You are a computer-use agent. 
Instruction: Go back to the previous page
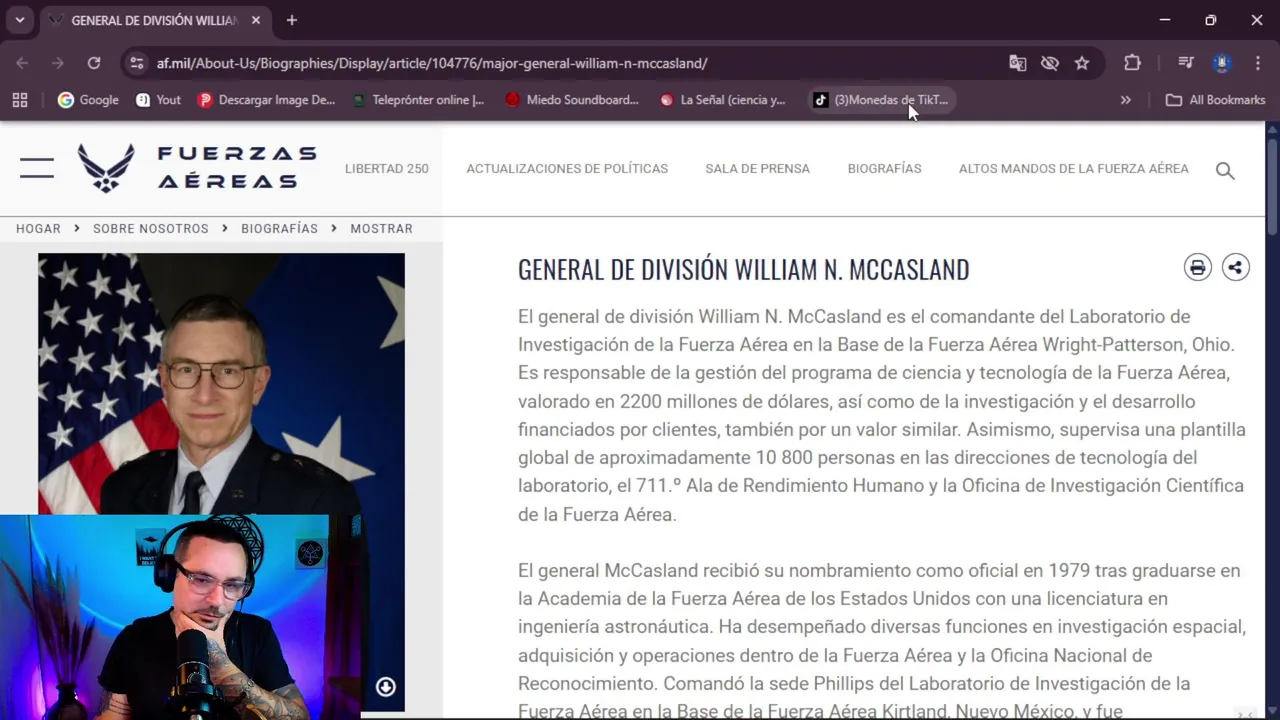(x=22, y=63)
